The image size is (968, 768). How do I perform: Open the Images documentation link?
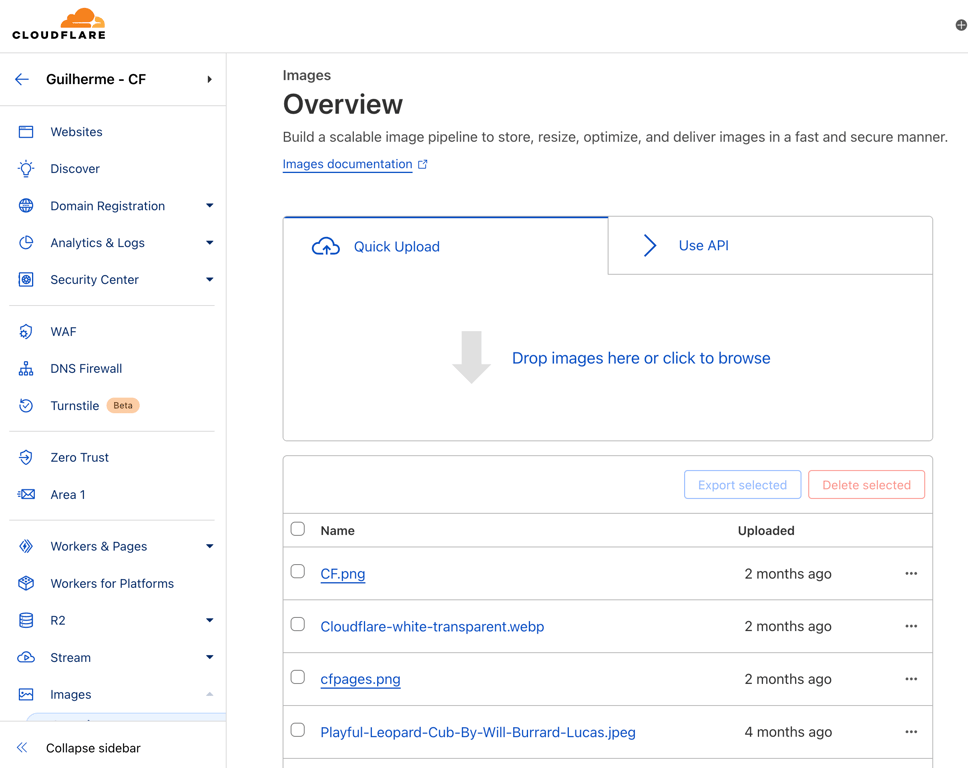(348, 164)
